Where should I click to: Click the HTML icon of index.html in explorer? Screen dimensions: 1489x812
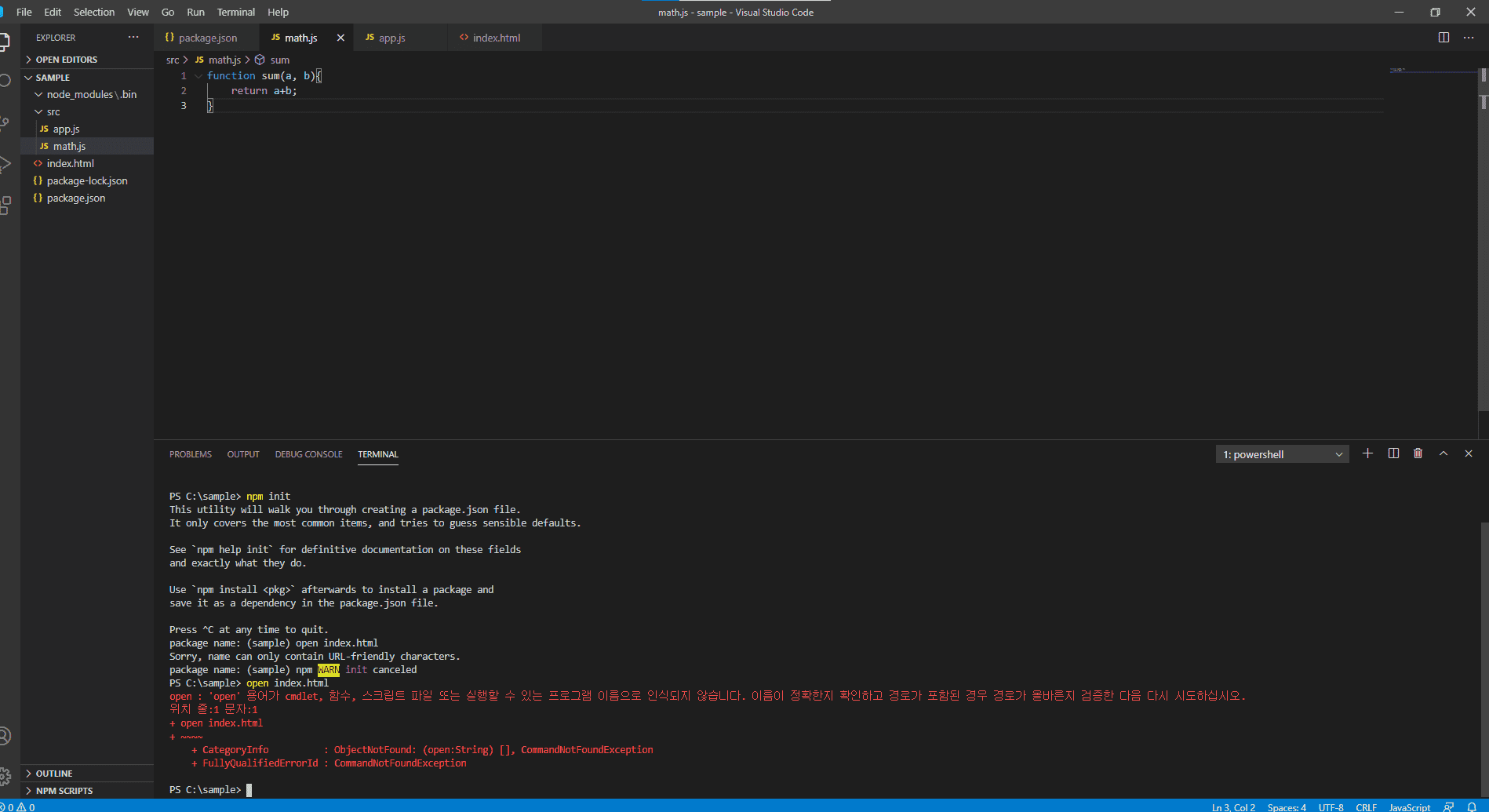click(38, 163)
